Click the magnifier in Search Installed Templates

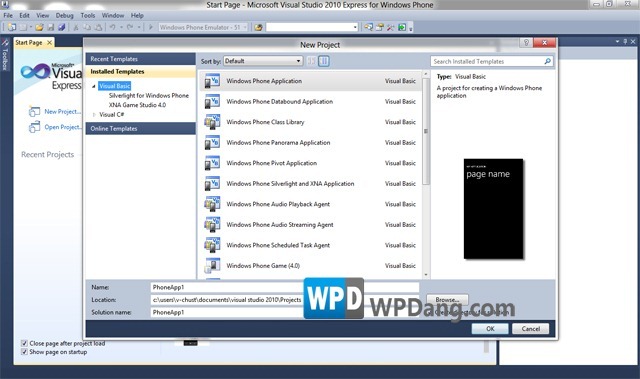547,61
